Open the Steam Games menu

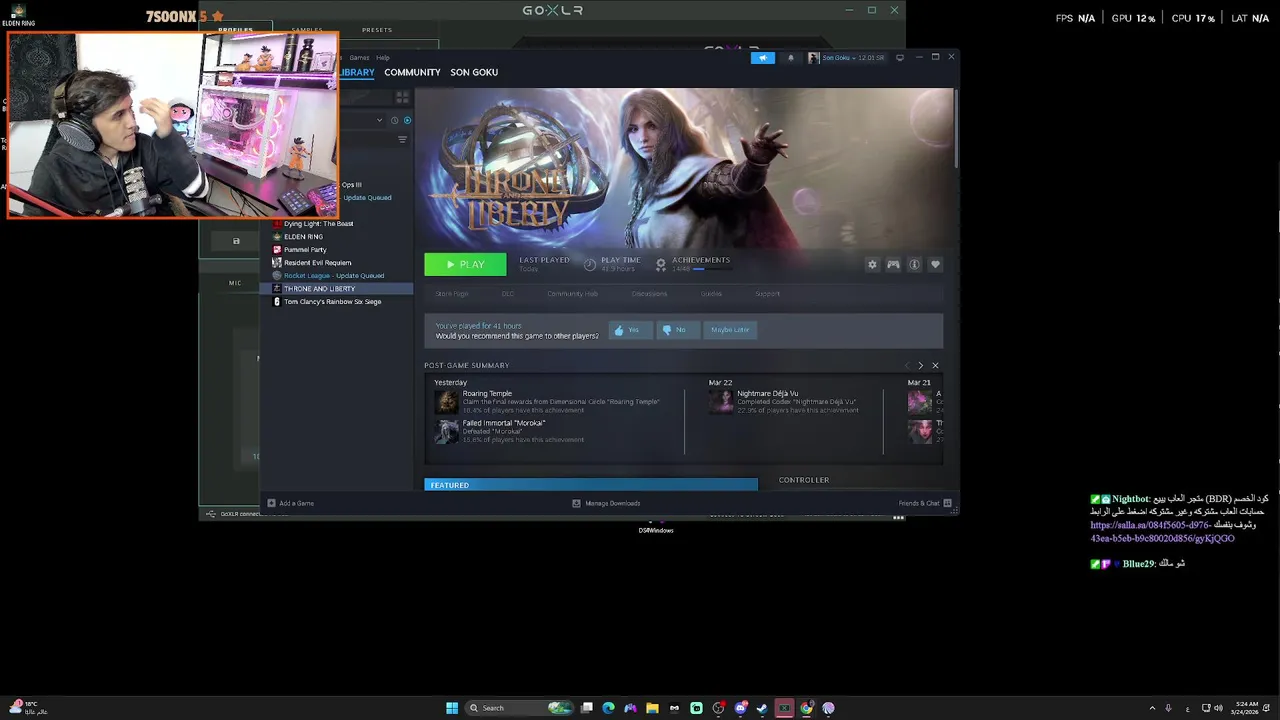click(x=359, y=57)
